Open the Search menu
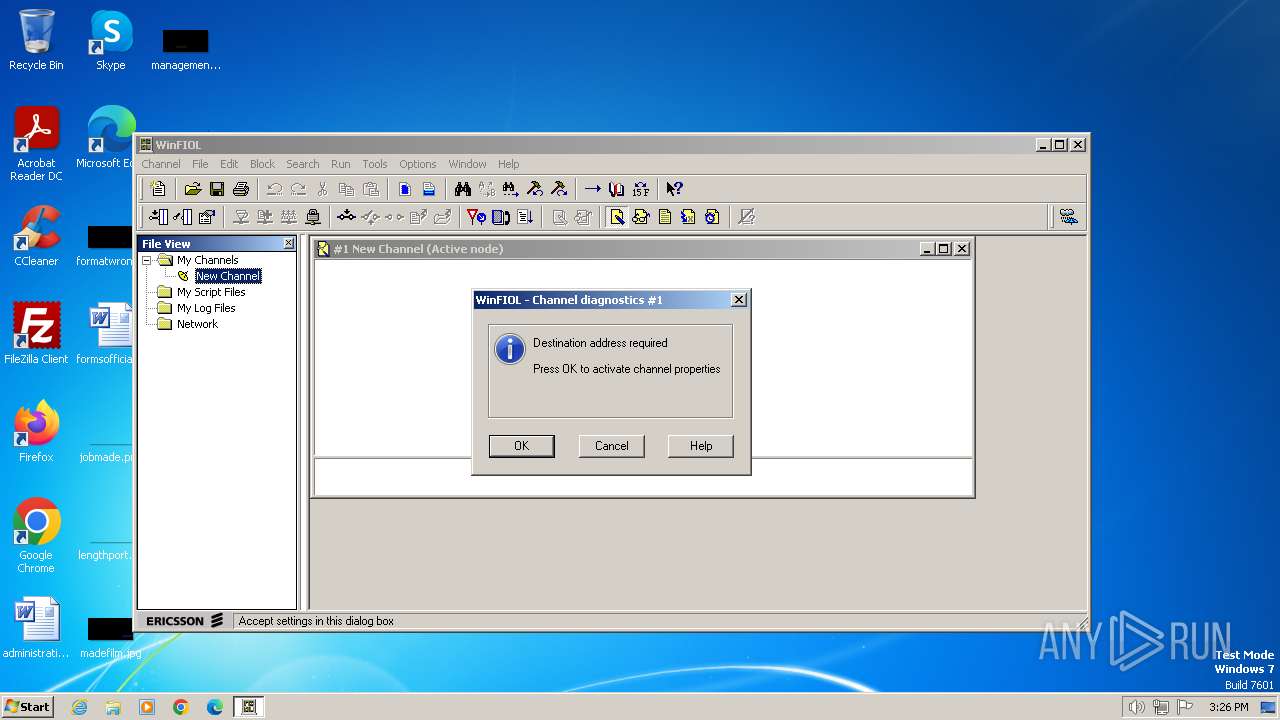 [x=302, y=164]
